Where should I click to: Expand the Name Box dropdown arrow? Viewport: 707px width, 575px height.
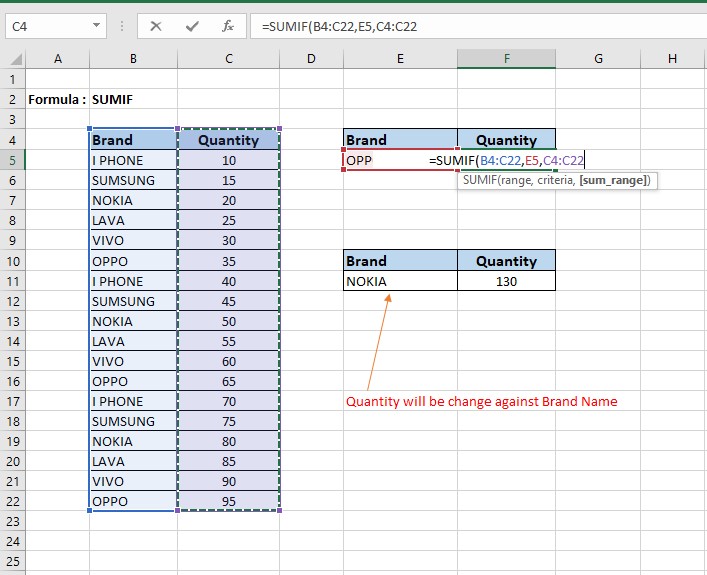(x=97, y=26)
